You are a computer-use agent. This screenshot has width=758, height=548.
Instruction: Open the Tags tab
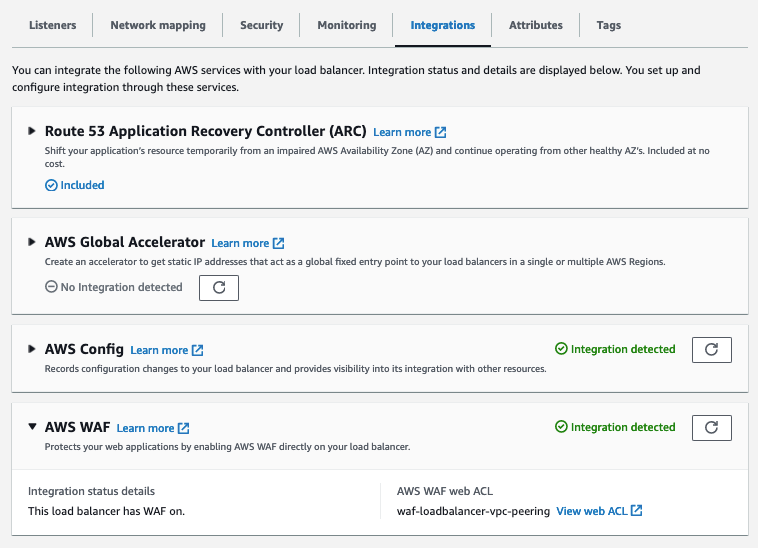pyautogui.click(x=609, y=25)
